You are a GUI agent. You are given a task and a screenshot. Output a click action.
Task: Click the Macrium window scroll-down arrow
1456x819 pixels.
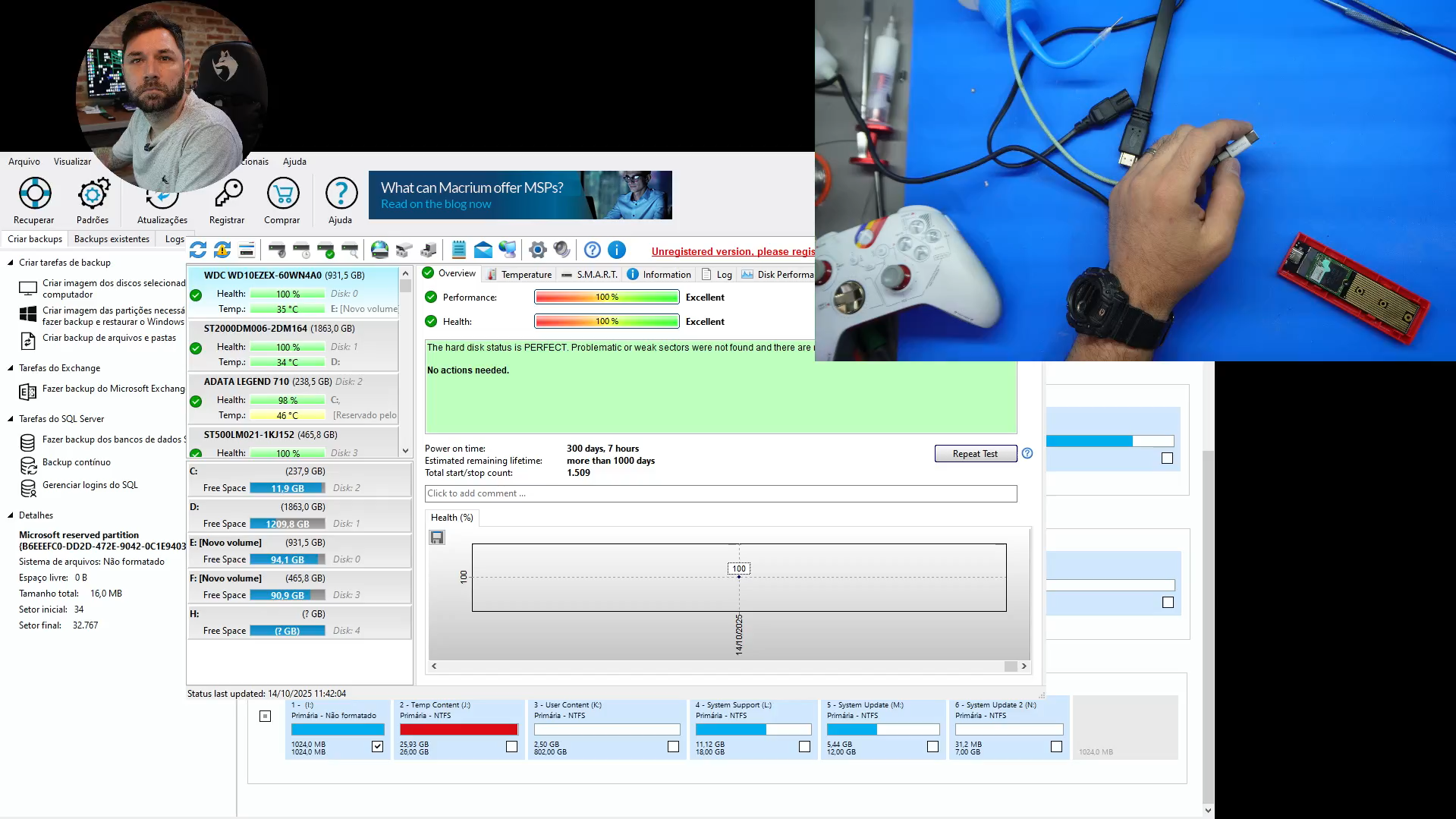coord(1209,811)
